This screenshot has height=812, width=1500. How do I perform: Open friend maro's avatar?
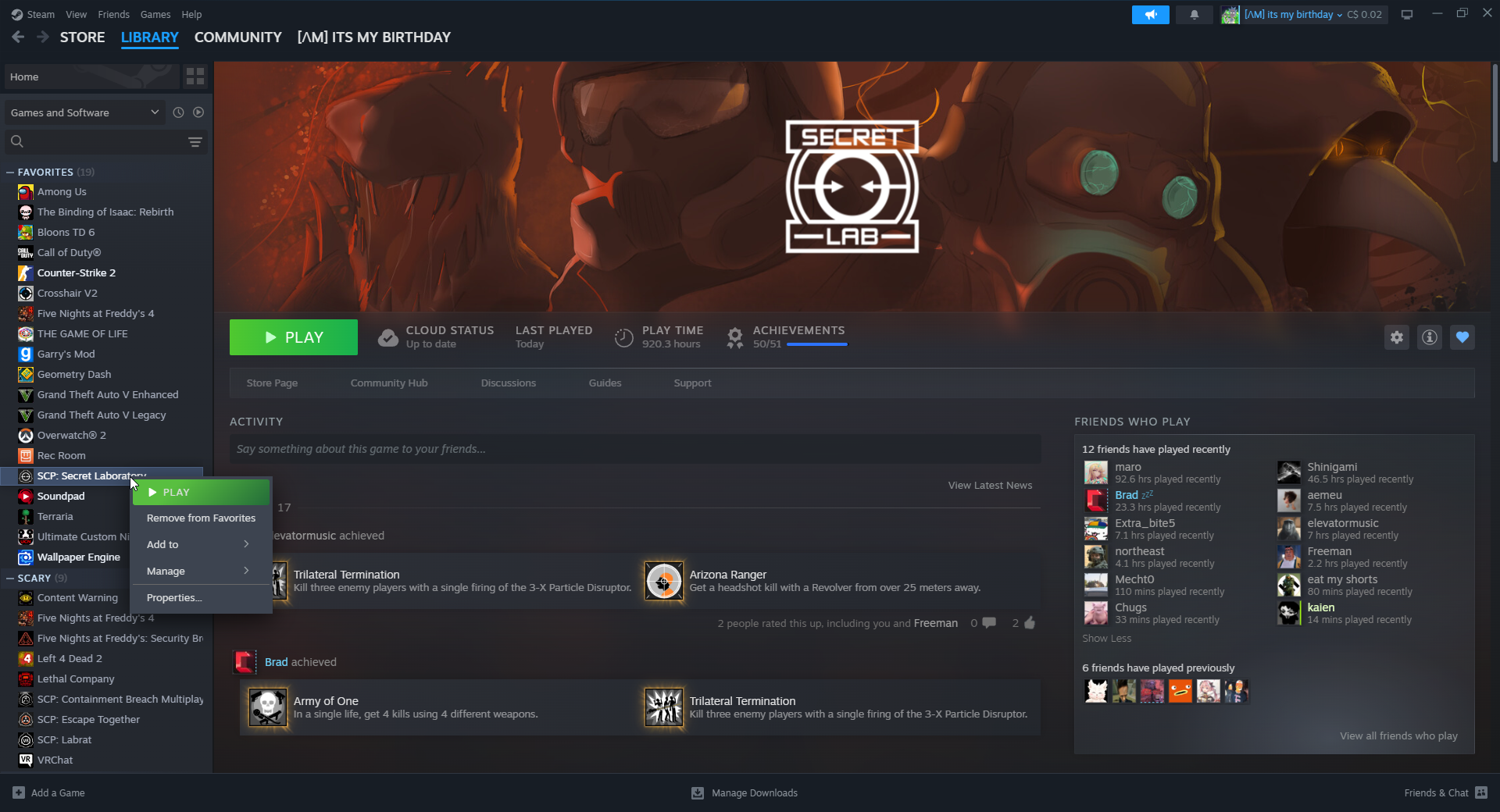pyautogui.click(x=1095, y=473)
